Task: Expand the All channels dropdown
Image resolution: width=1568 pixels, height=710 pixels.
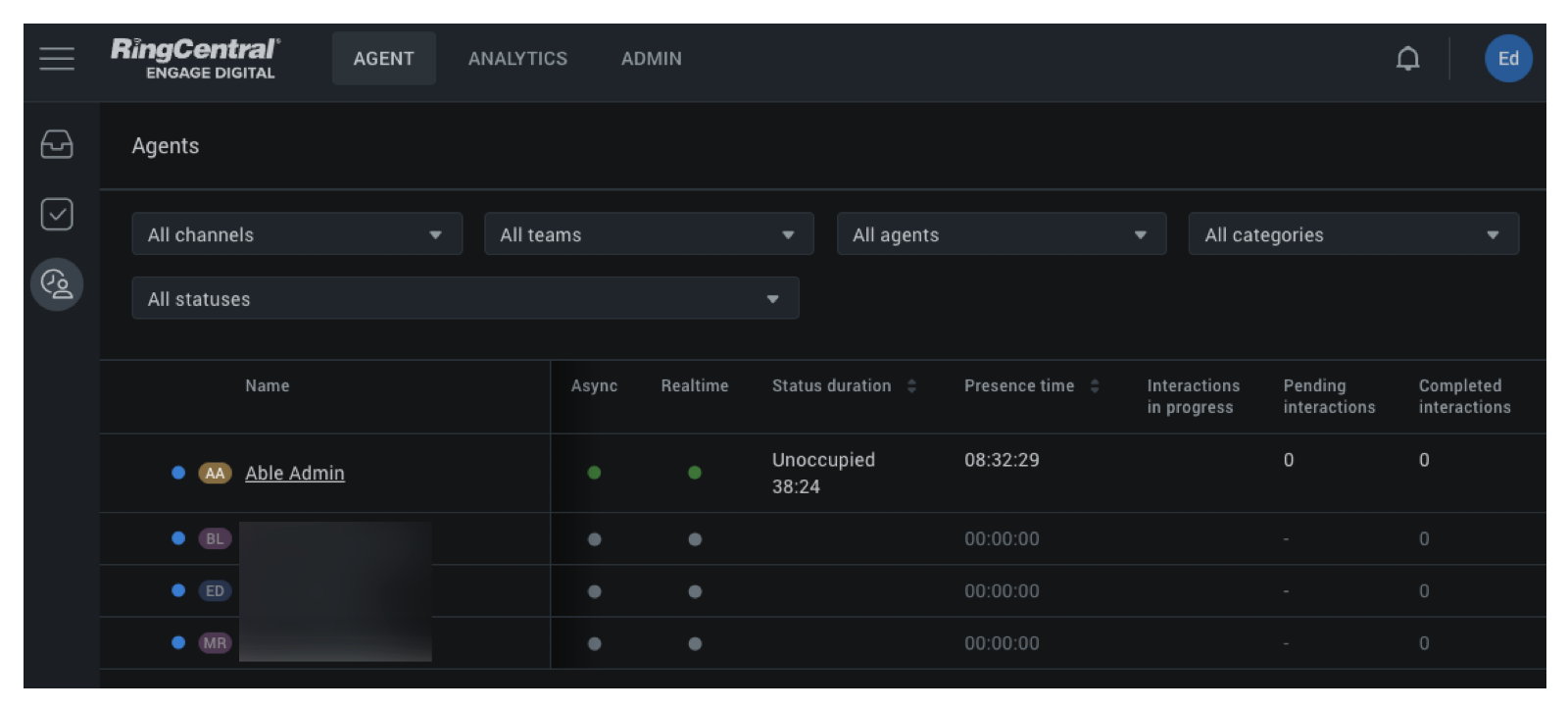Action: coord(297,234)
